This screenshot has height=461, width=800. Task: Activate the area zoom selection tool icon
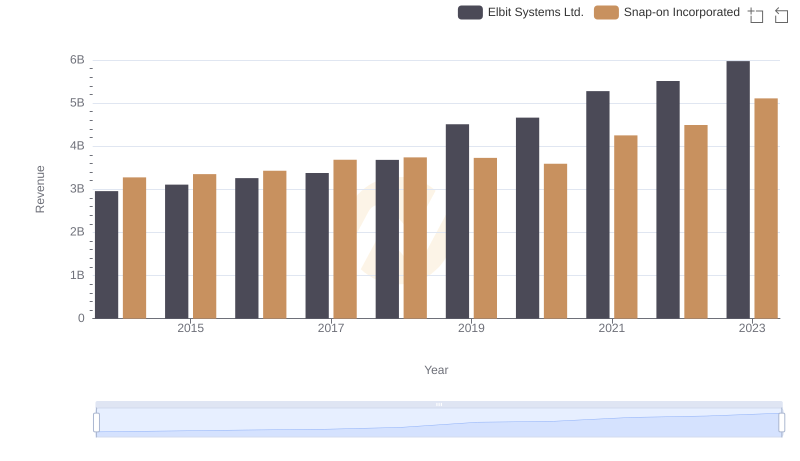756,15
